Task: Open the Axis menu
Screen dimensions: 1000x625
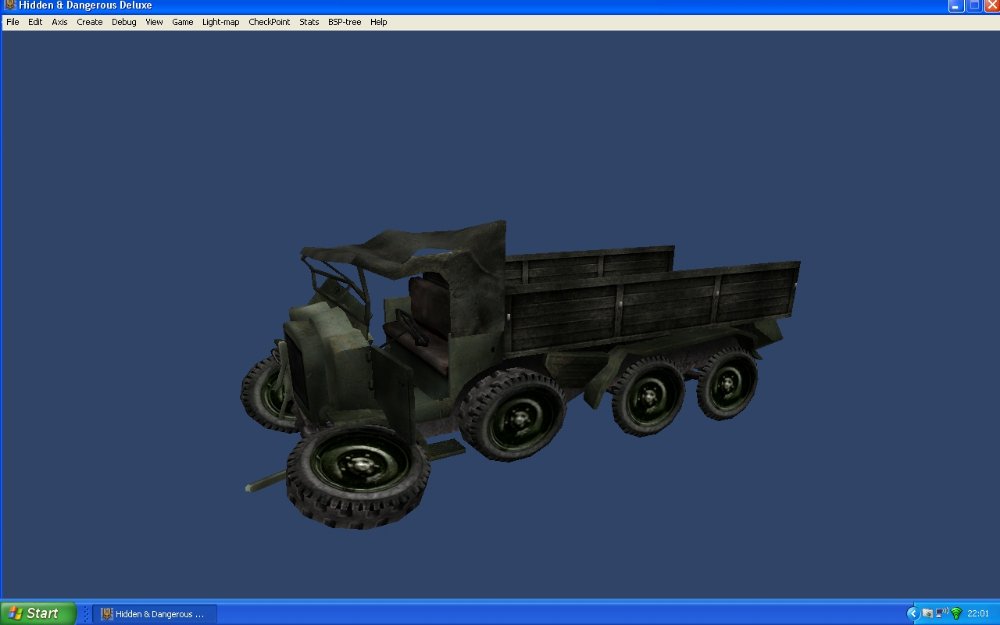Action: coord(59,22)
